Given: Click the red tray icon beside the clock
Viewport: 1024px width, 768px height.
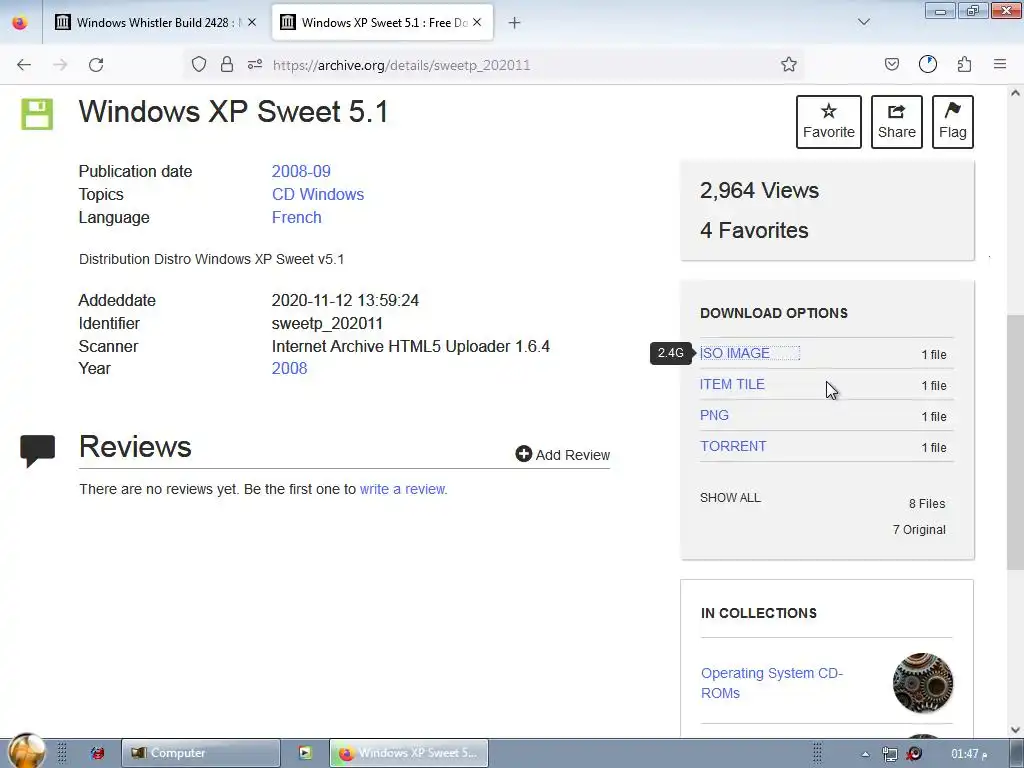Looking at the screenshot, I should (914, 754).
